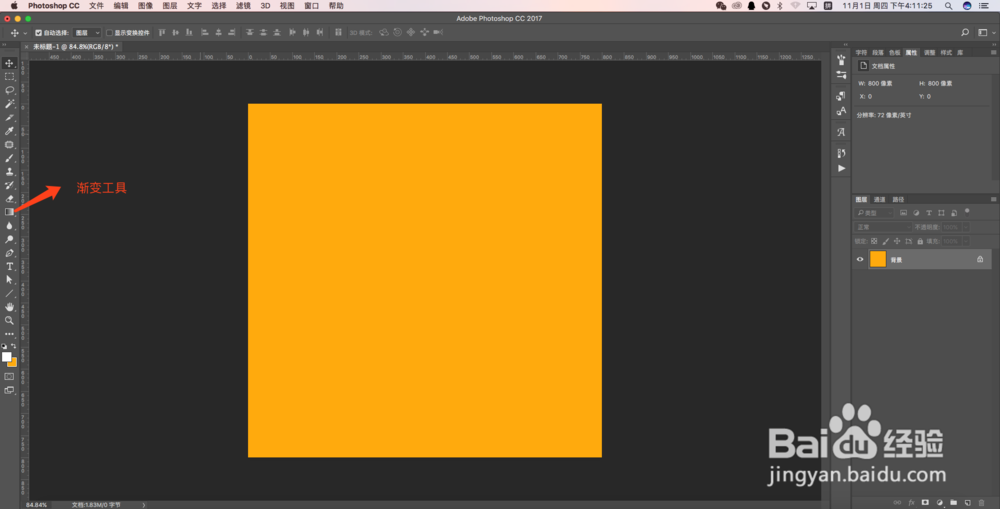Image resolution: width=1000 pixels, height=509 pixels.
Task: Select the Dodge tool
Action: coord(10,239)
